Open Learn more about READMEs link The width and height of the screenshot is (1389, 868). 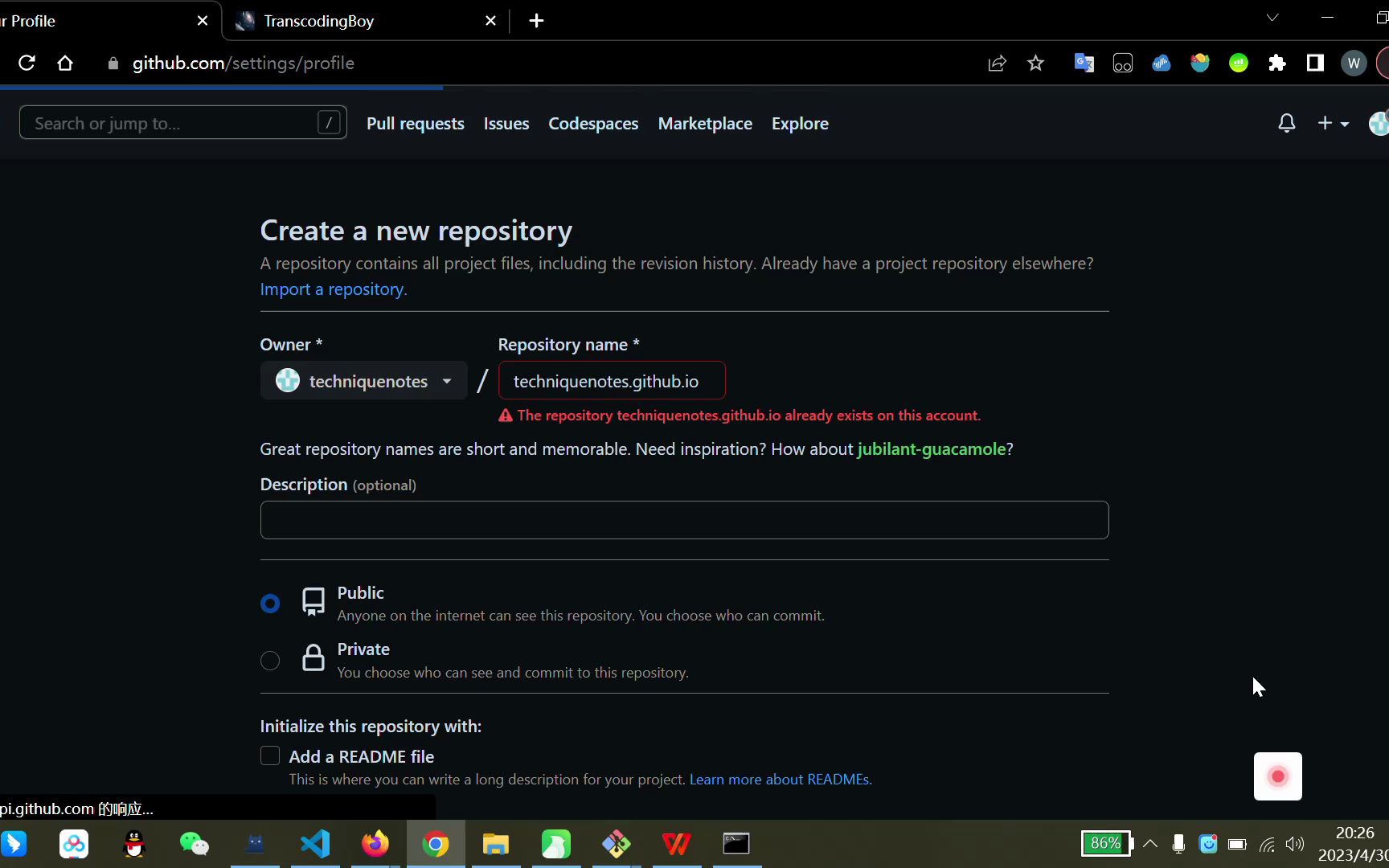pos(781,780)
